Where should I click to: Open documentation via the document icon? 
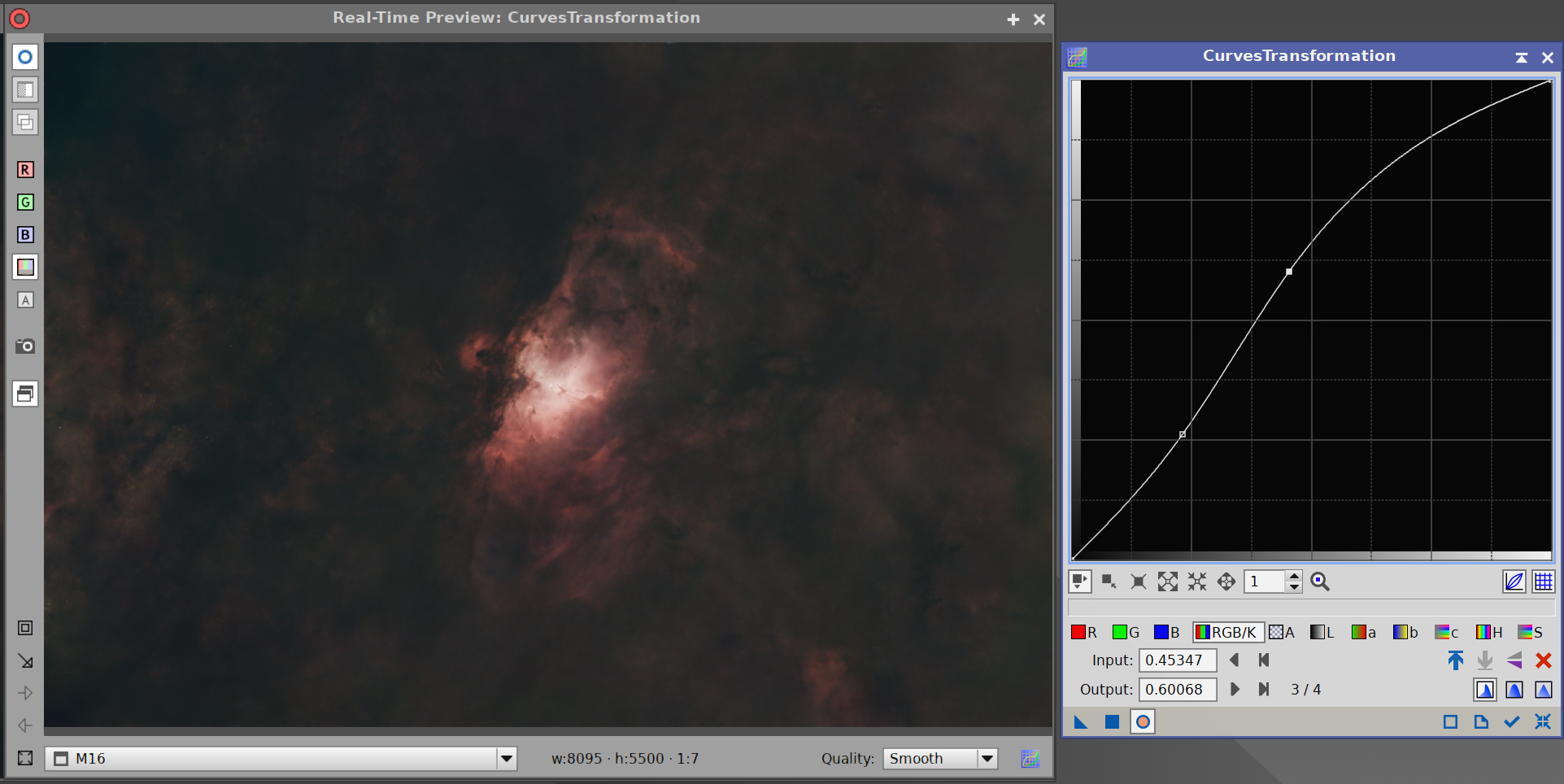tap(1480, 721)
